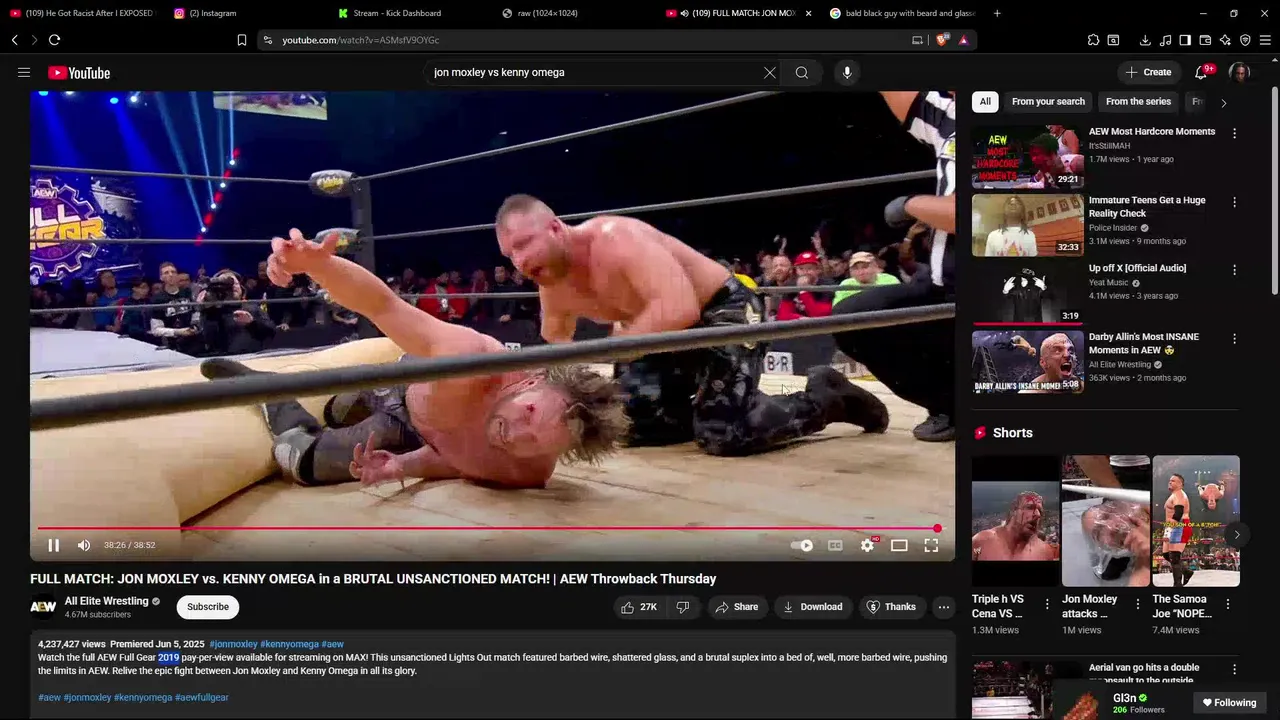Open options for Darby Allin video
The image size is (1280, 720).
click(x=1234, y=339)
